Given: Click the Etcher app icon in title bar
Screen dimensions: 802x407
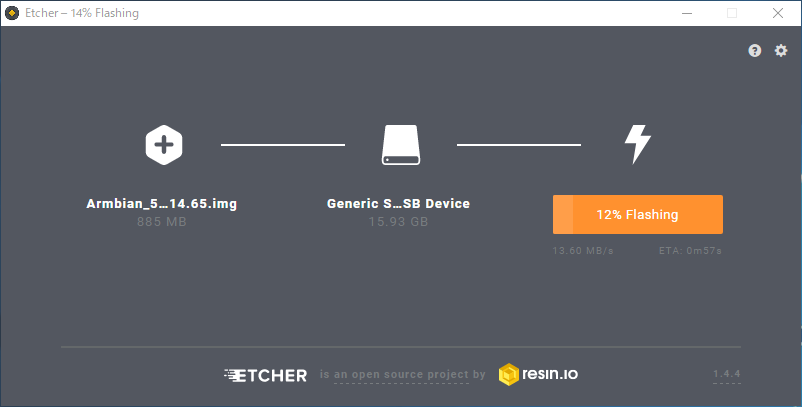Looking at the screenshot, I should (12, 13).
